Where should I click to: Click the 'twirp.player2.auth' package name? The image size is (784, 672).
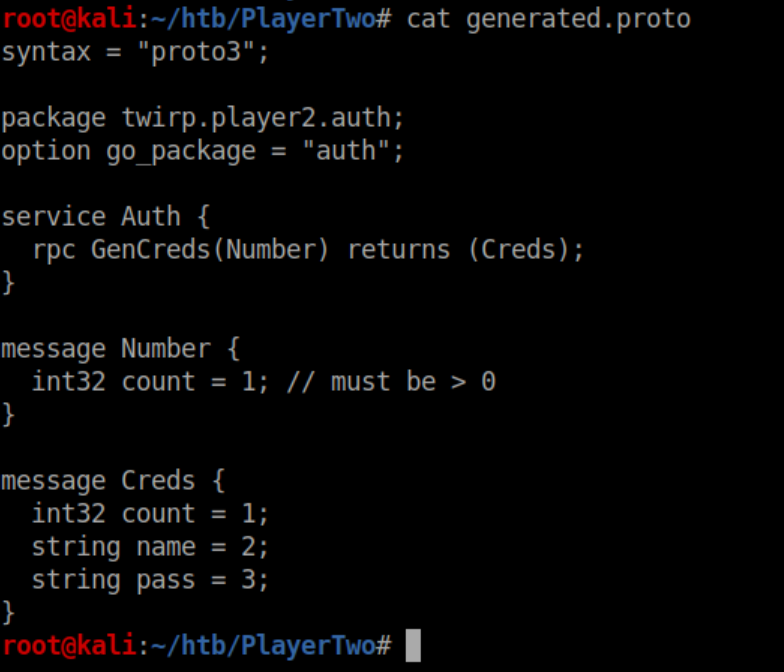263,117
